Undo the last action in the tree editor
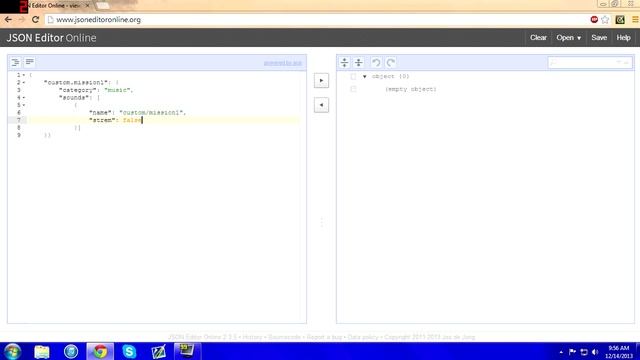 coord(376,62)
